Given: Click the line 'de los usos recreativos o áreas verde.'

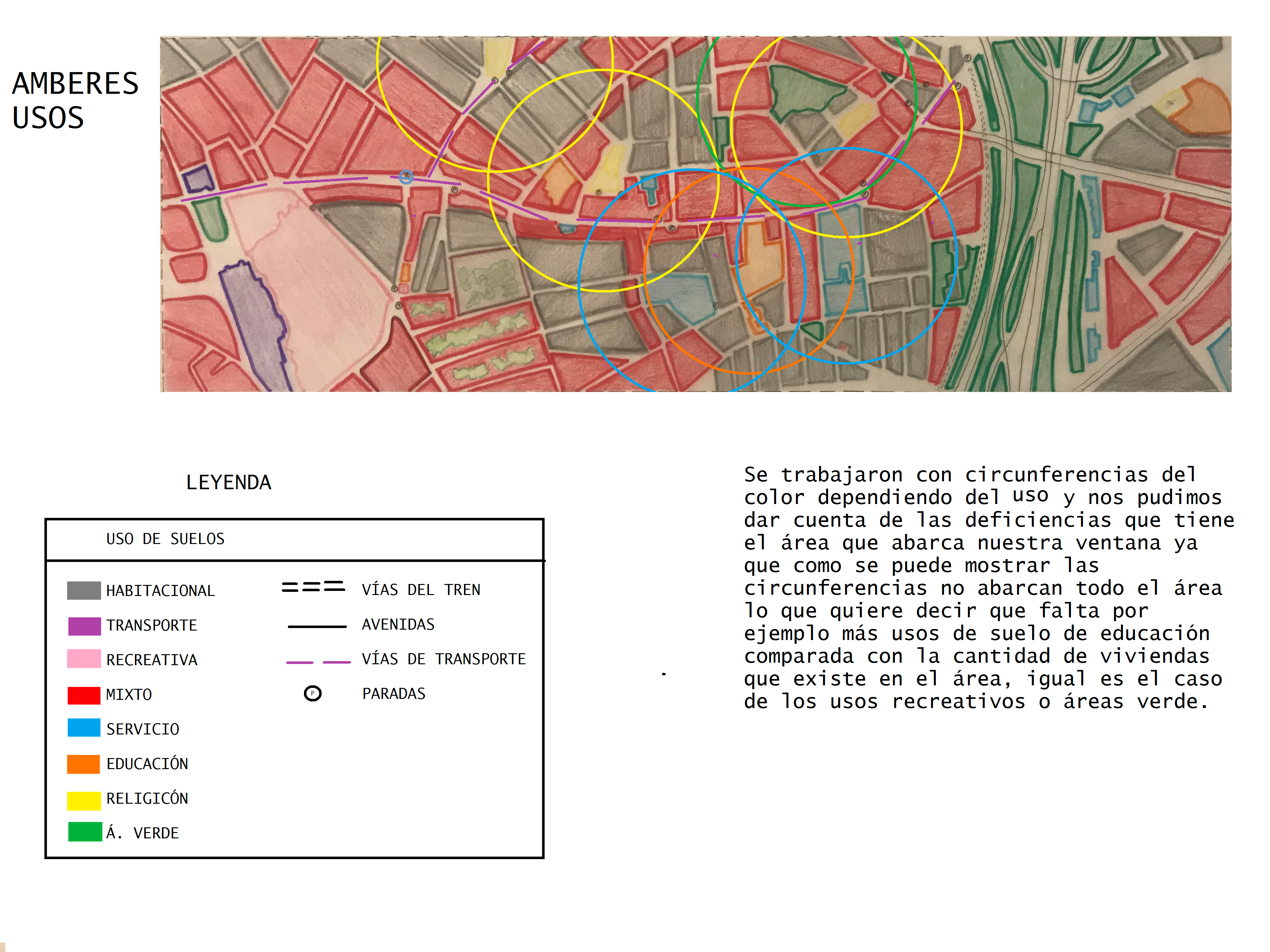Looking at the screenshot, I should pos(976,701).
